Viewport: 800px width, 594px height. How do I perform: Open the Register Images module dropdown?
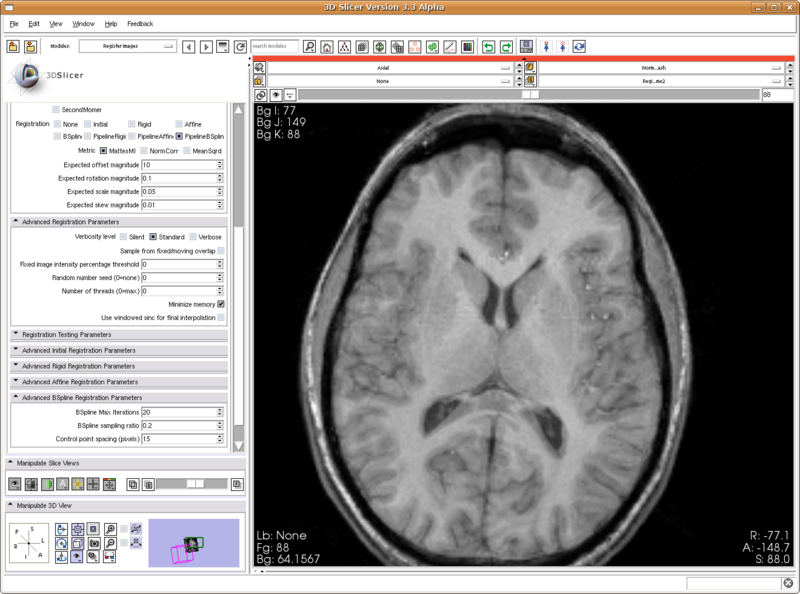coord(127,46)
